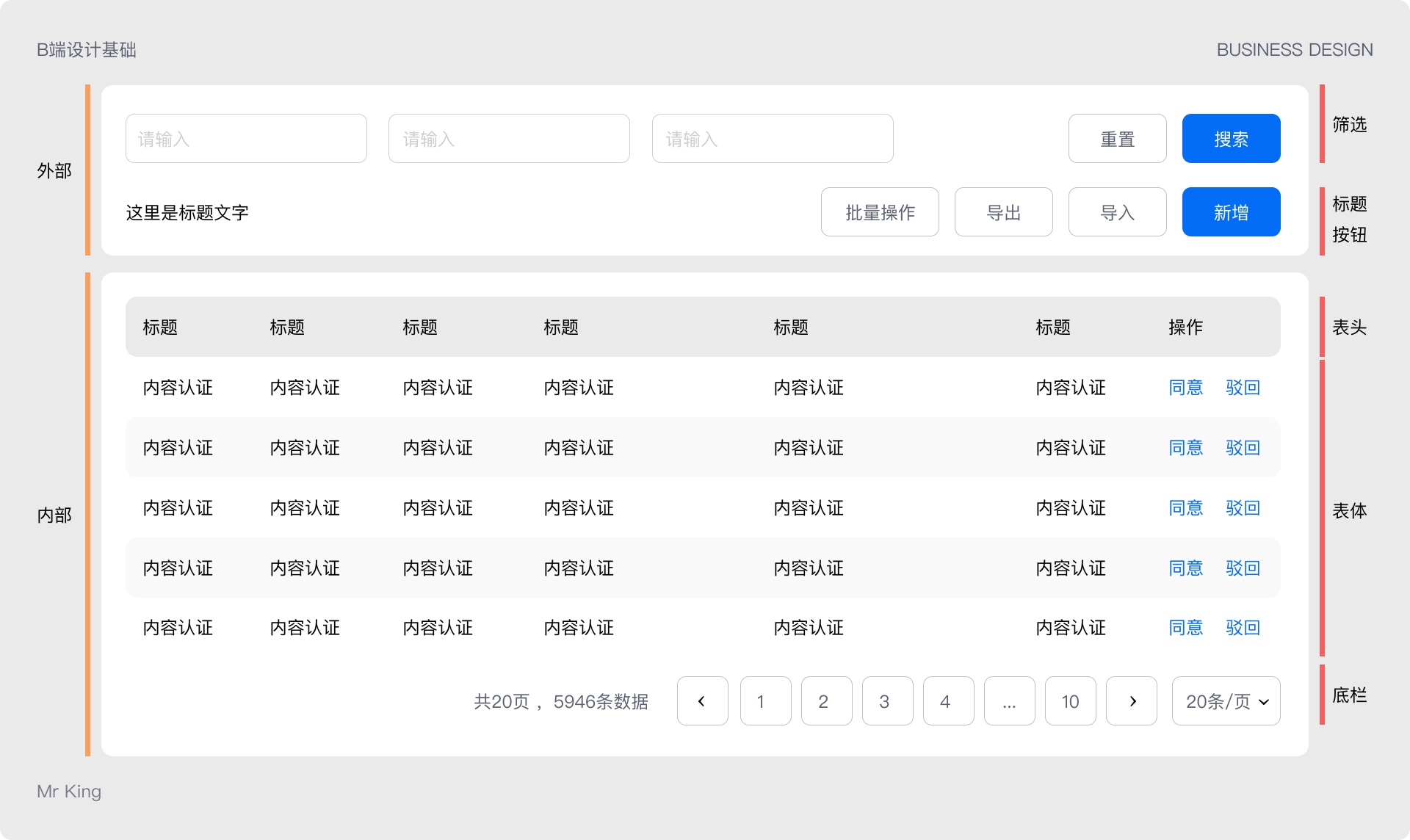Click 驳回 on the second table row

coord(1243,448)
